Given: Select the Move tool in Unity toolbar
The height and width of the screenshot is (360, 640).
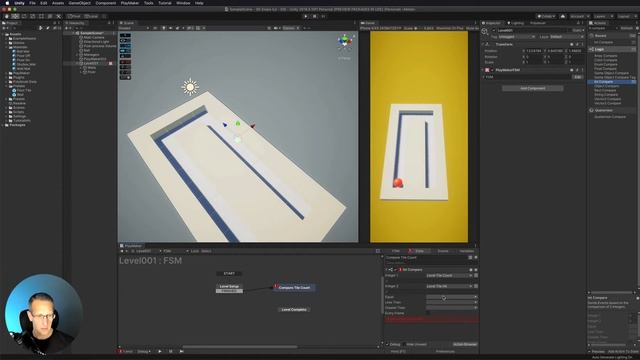Looking at the screenshot, I should [x=15, y=16].
